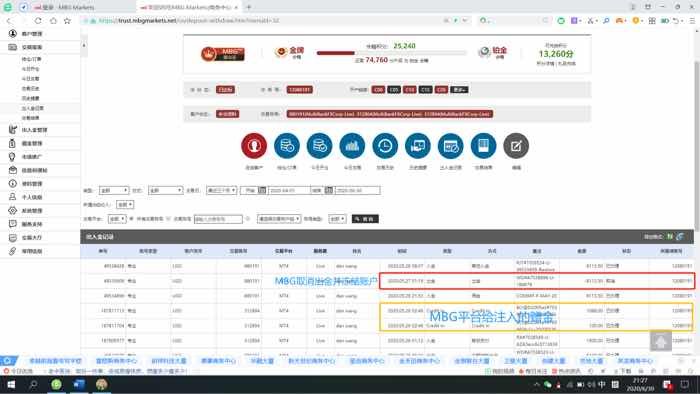Select radio button before account number input
The height and width of the screenshot is (394, 700).
coord(169,219)
